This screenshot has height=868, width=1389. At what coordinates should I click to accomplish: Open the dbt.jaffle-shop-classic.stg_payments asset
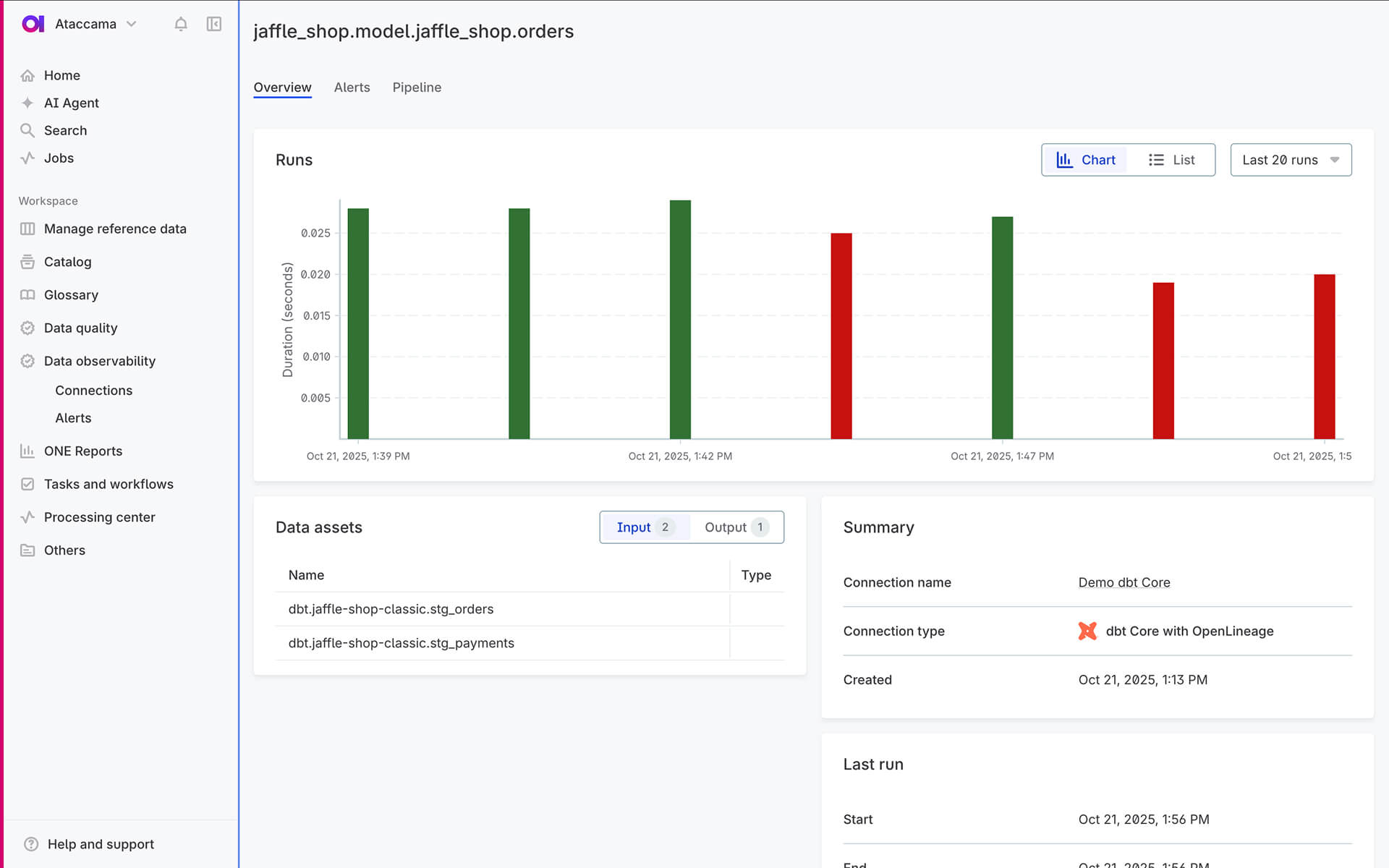pyautogui.click(x=401, y=643)
